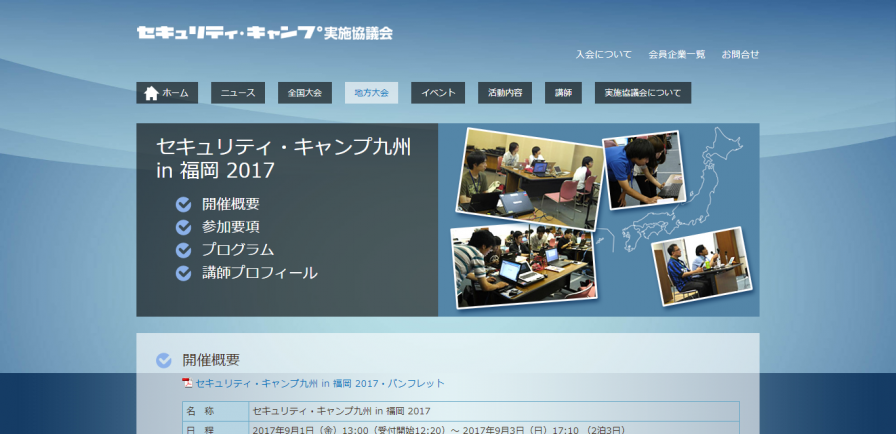This screenshot has width=896, height=434.
Task: Open the 会員企業一覧 link
Action: [x=677, y=55]
